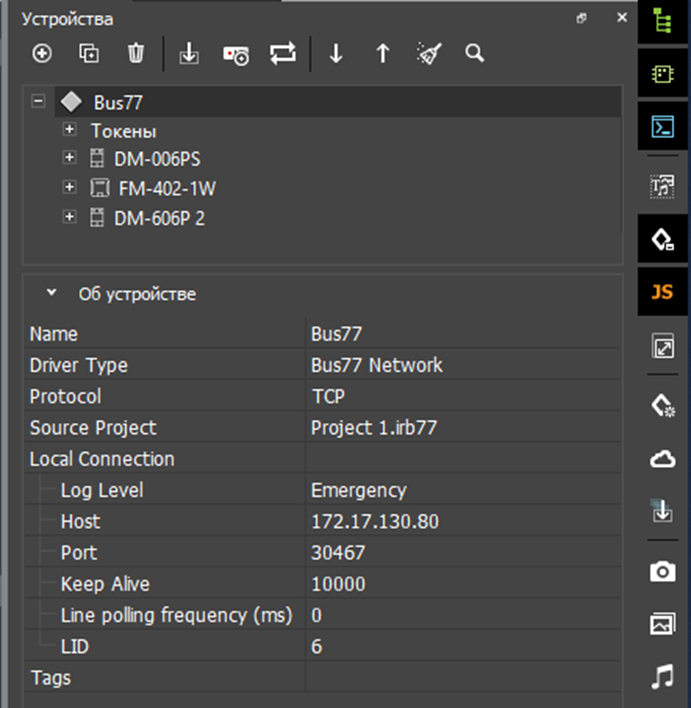Click the duplicate device icon
Screen dimensions: 691x708
pyautogui.click(x=89, y=54)
